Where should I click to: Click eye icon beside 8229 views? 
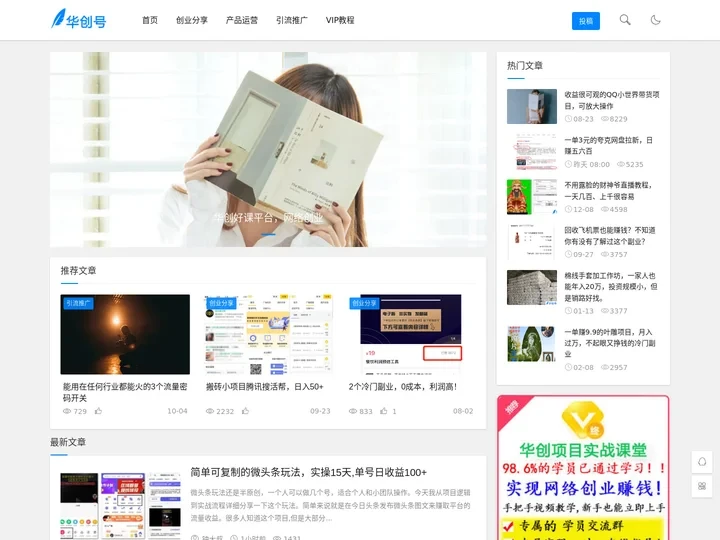pos(605,119)
